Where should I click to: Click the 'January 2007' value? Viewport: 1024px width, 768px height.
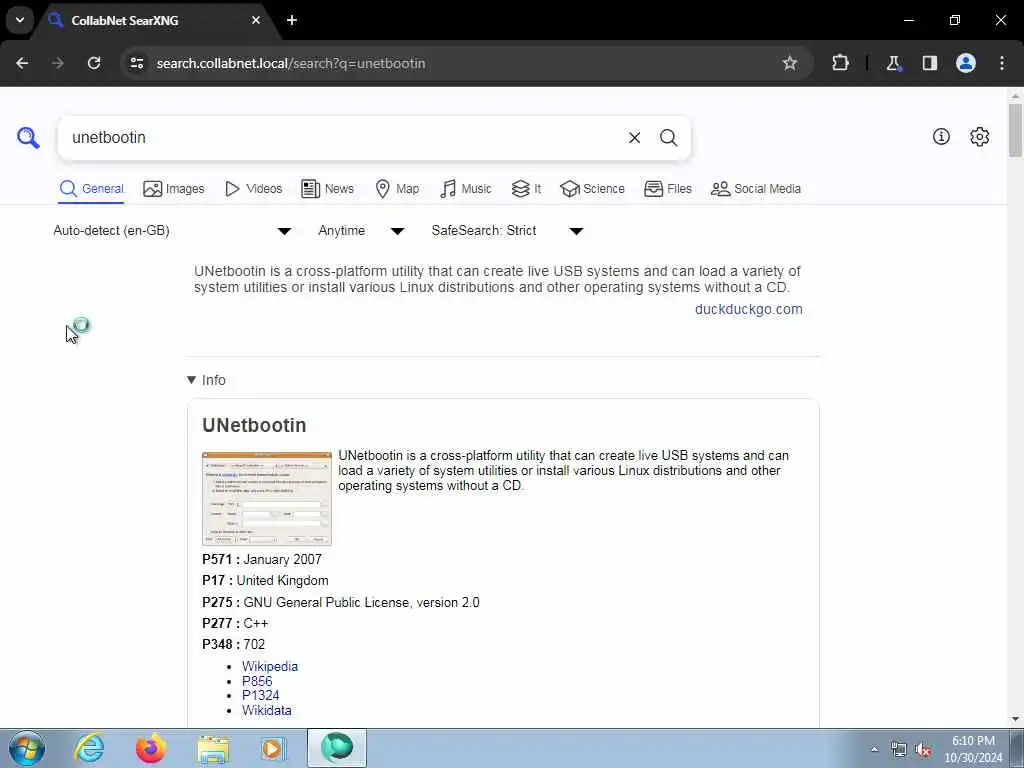click(282, 559)
